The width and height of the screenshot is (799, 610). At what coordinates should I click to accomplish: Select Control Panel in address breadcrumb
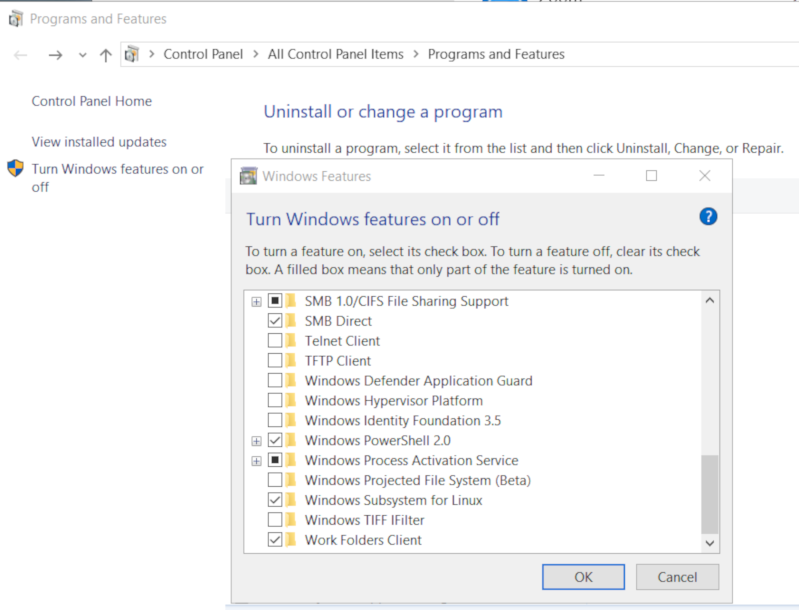pos(203,54)
